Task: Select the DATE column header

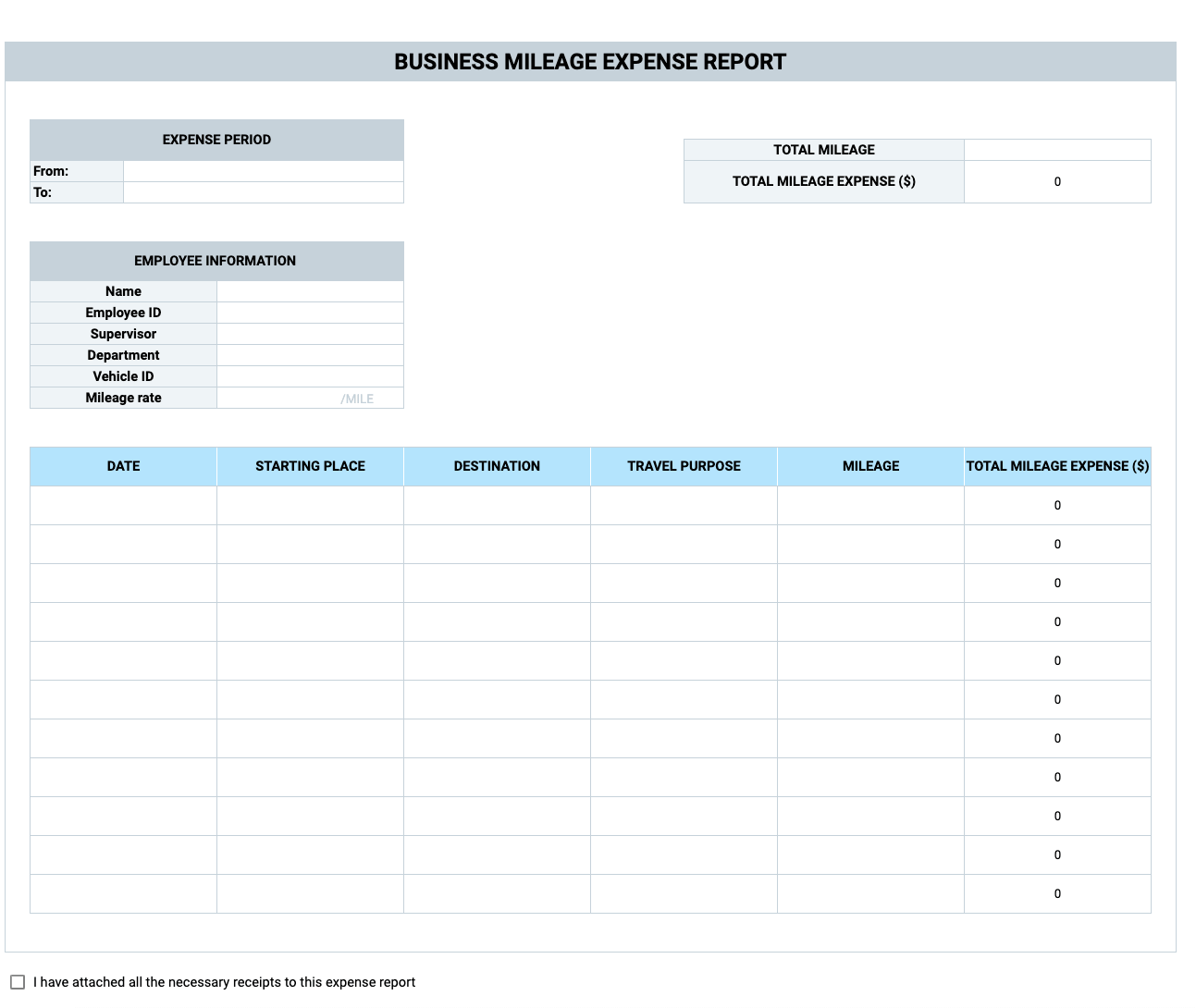Action: coord(123,465)
